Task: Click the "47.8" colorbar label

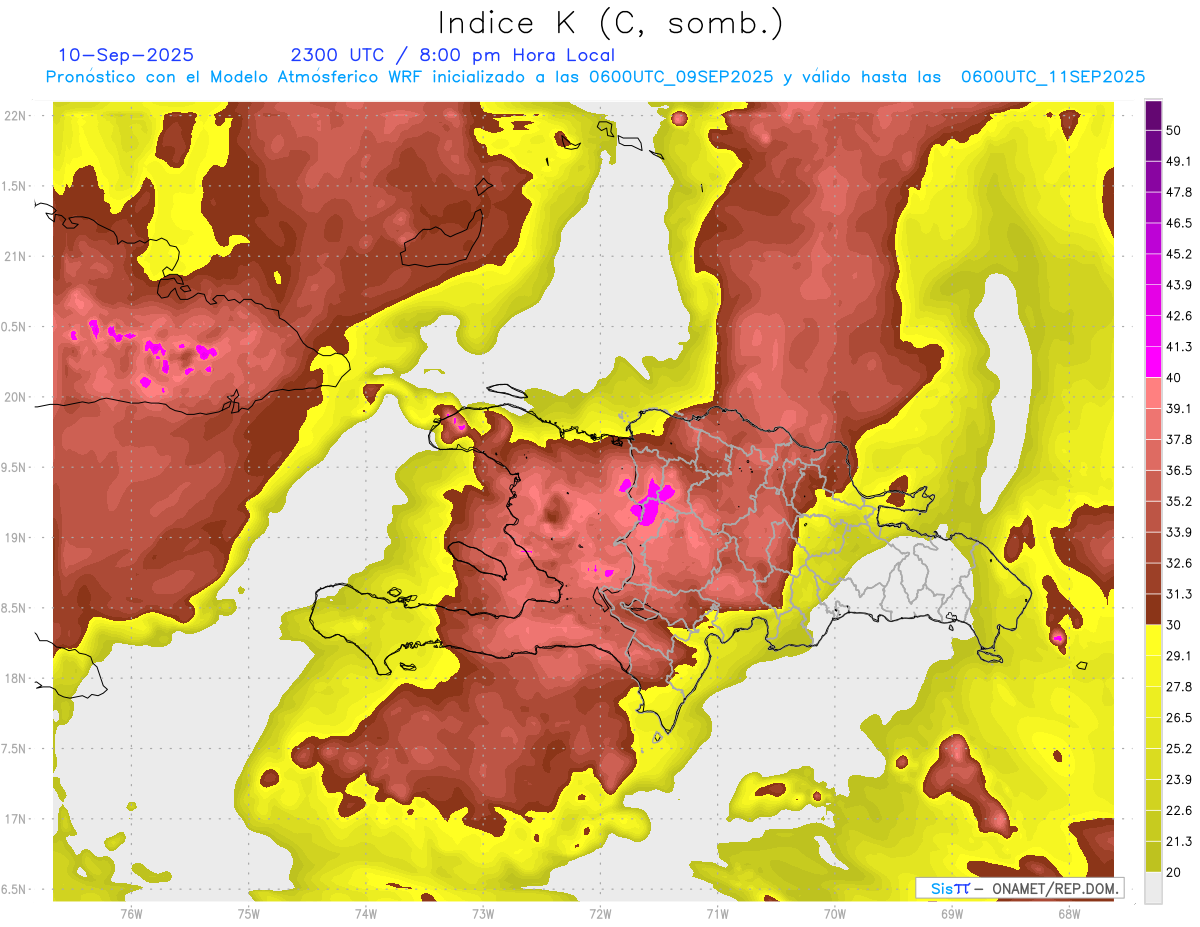Action: point(1179,192)
